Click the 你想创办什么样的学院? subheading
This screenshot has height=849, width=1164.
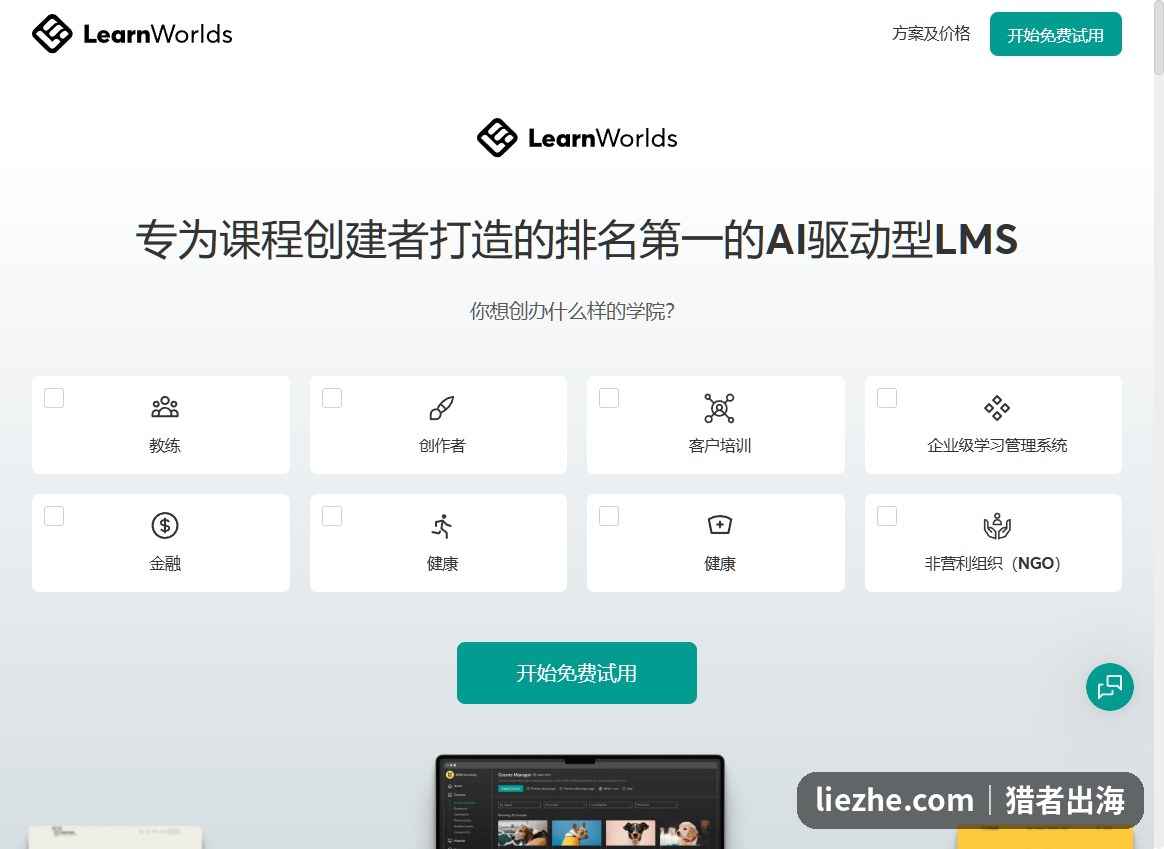[572, 311]
